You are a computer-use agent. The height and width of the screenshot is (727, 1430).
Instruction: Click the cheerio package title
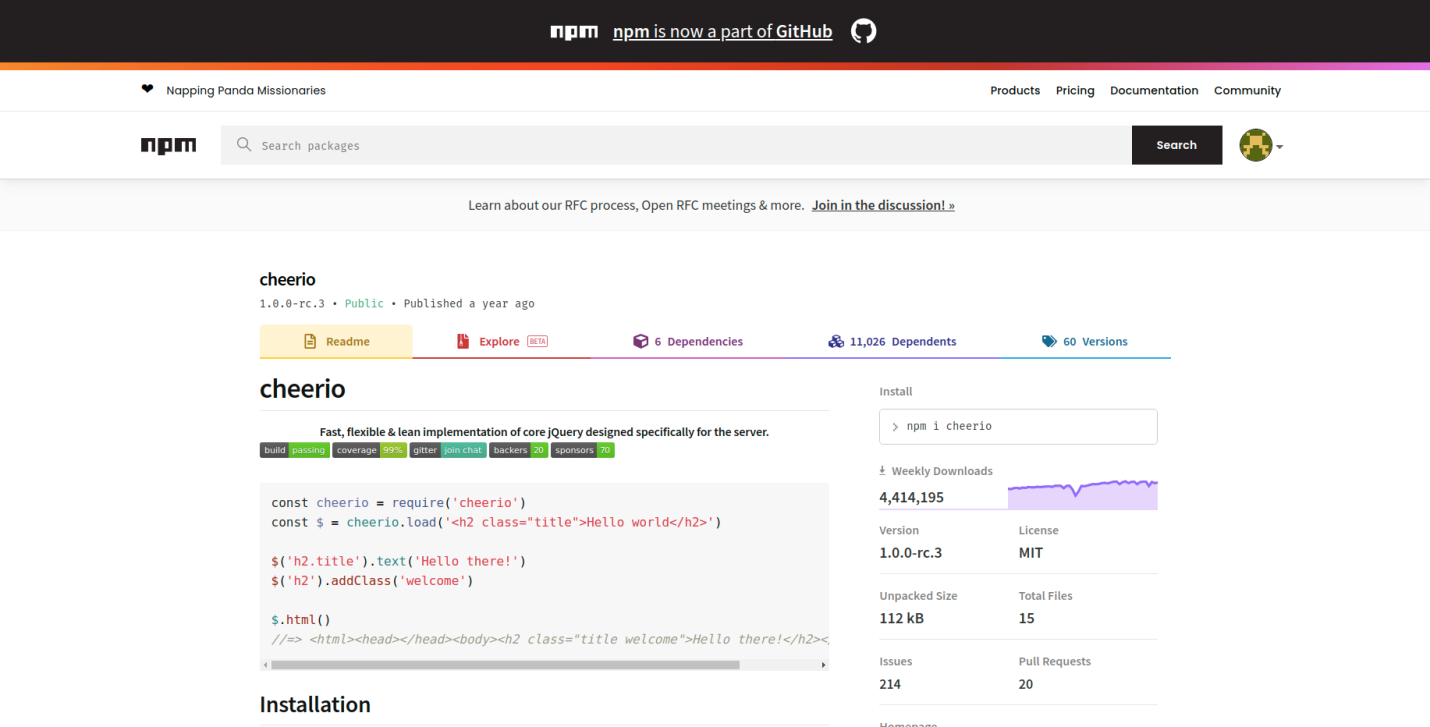click(x=288, y=279)
